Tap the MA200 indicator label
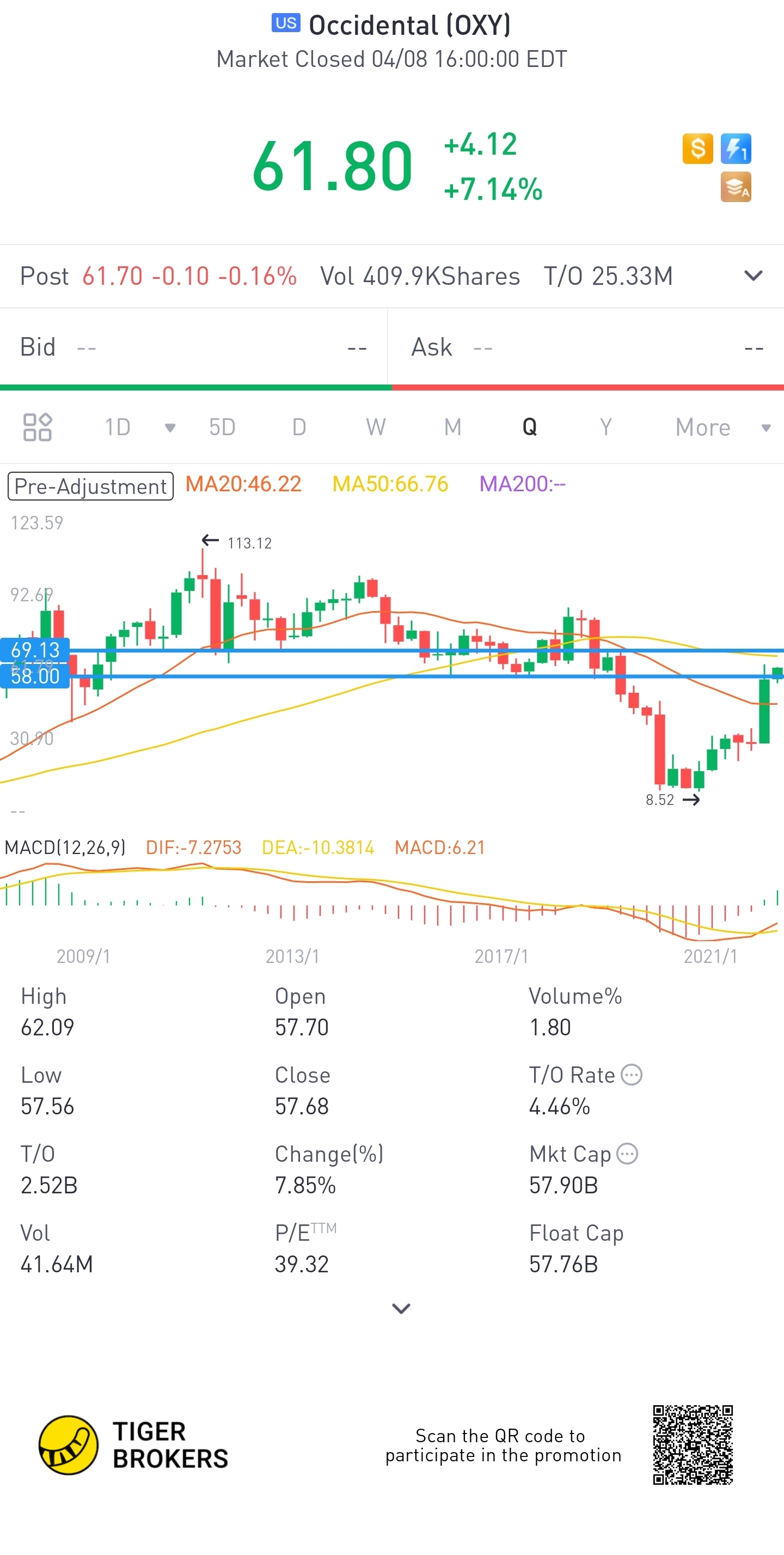The height and width of the screenshot is (1555, 784). click(x=523, y=484)
